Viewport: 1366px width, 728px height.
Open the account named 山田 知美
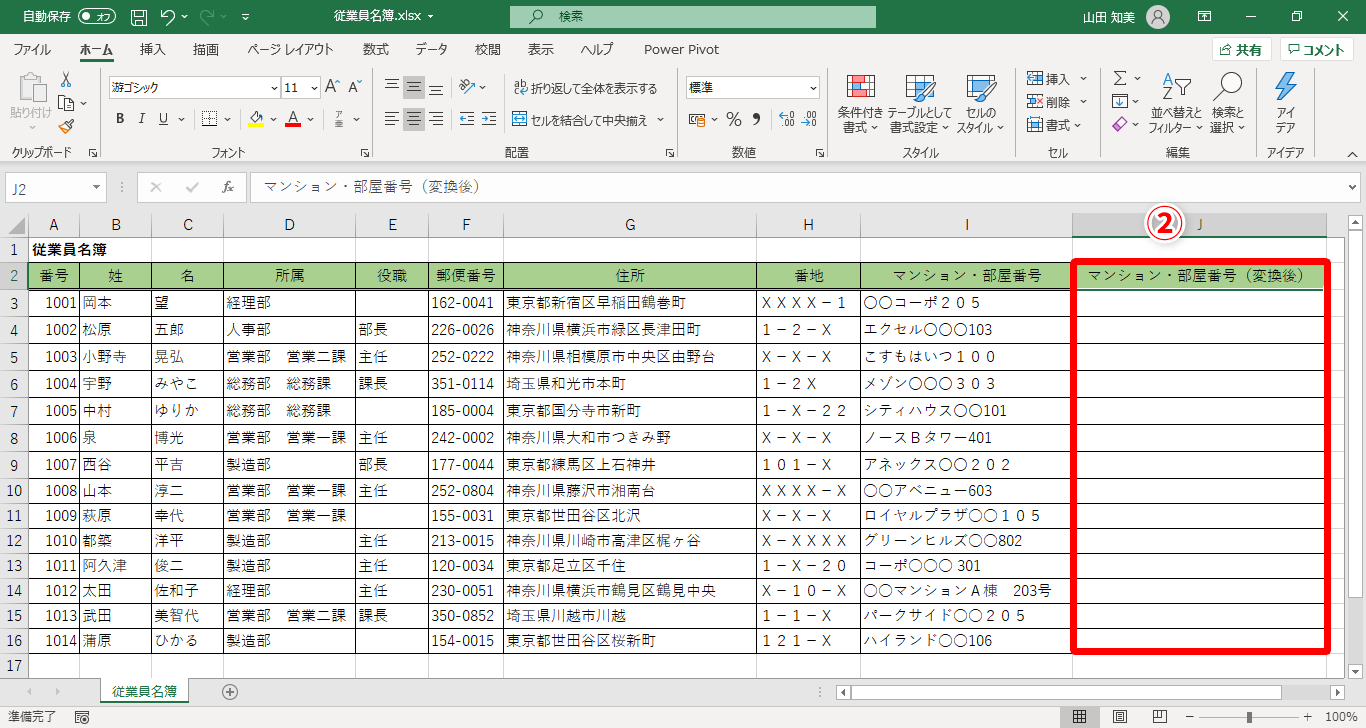(1125, 17)
